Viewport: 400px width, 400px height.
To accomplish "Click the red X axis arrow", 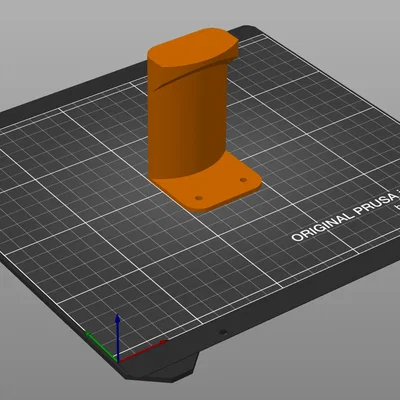I will point(143,351).
